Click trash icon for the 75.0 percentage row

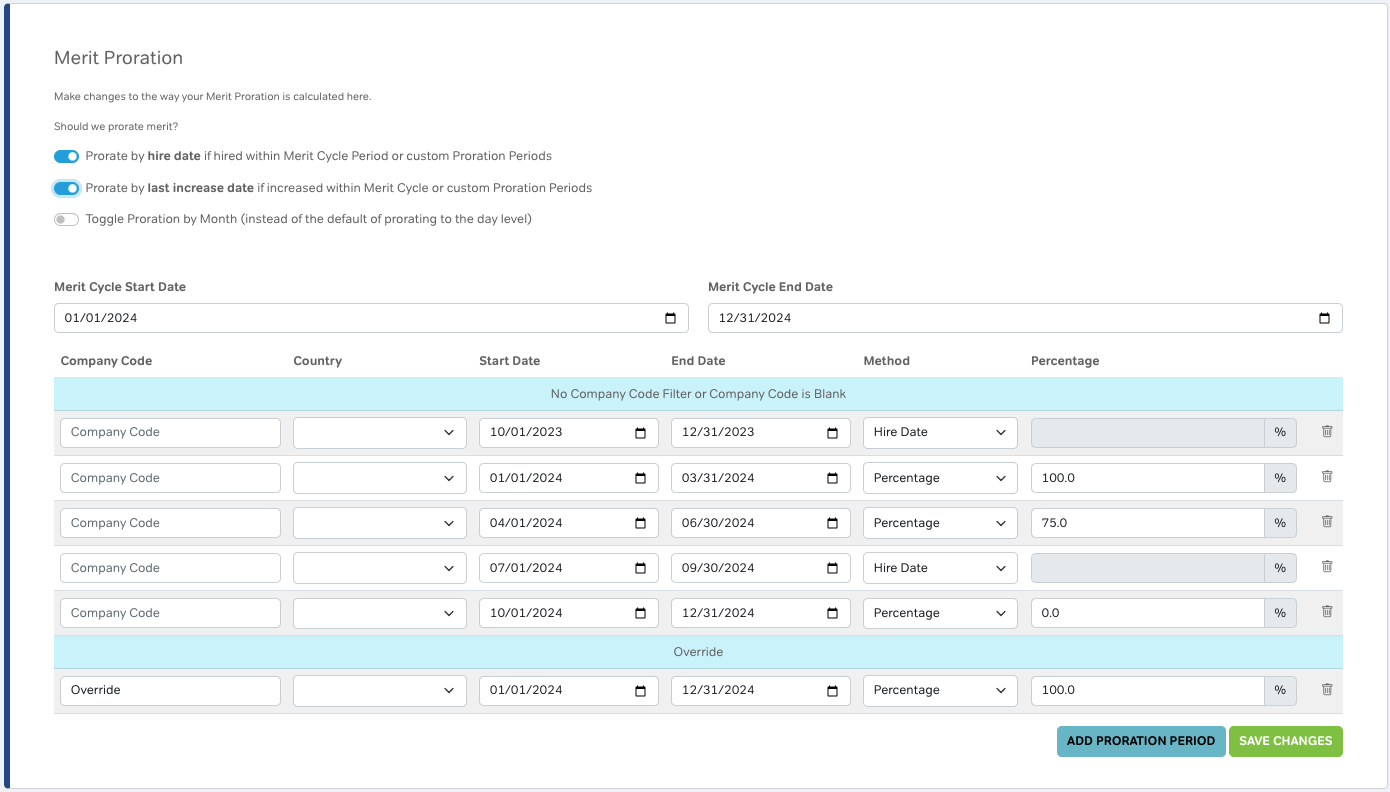tap(1327, 522)
